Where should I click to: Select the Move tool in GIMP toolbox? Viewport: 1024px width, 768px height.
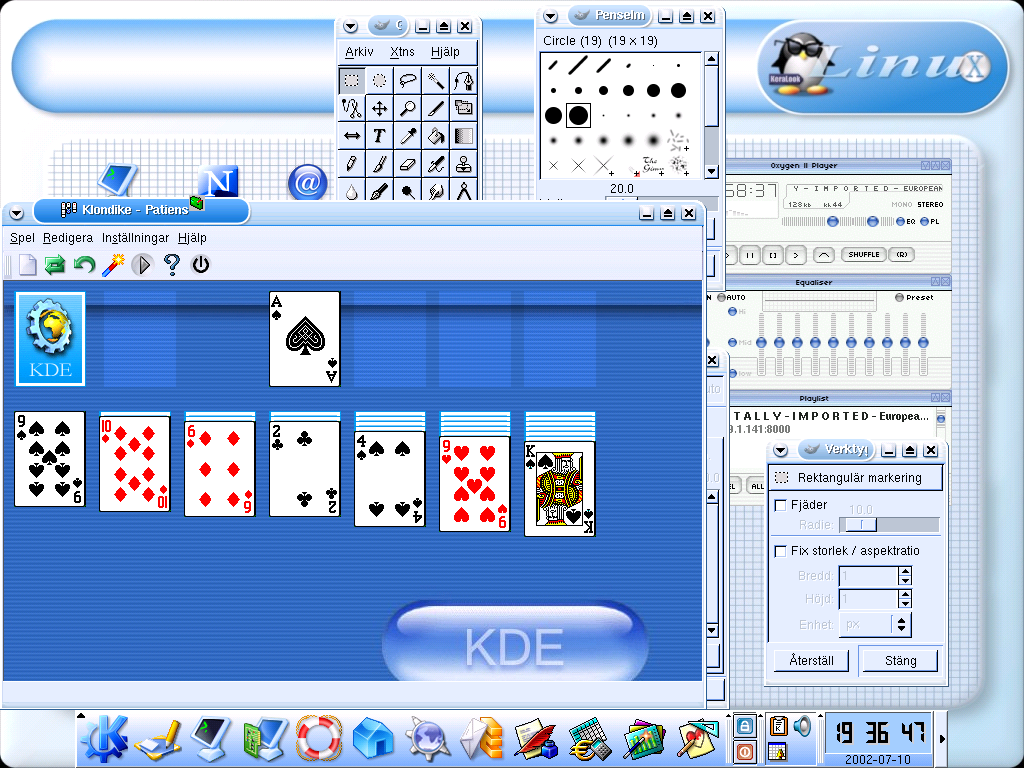point(379,108)
